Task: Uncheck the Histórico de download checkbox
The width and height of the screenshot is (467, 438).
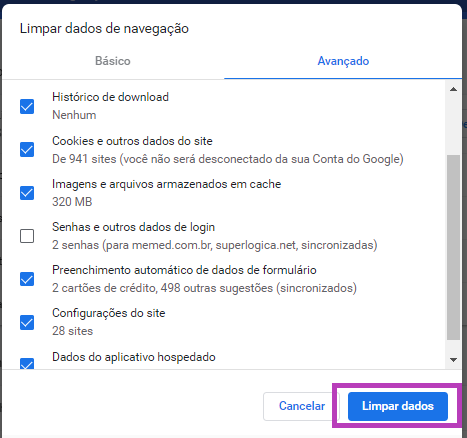Action: coord(27,106)
